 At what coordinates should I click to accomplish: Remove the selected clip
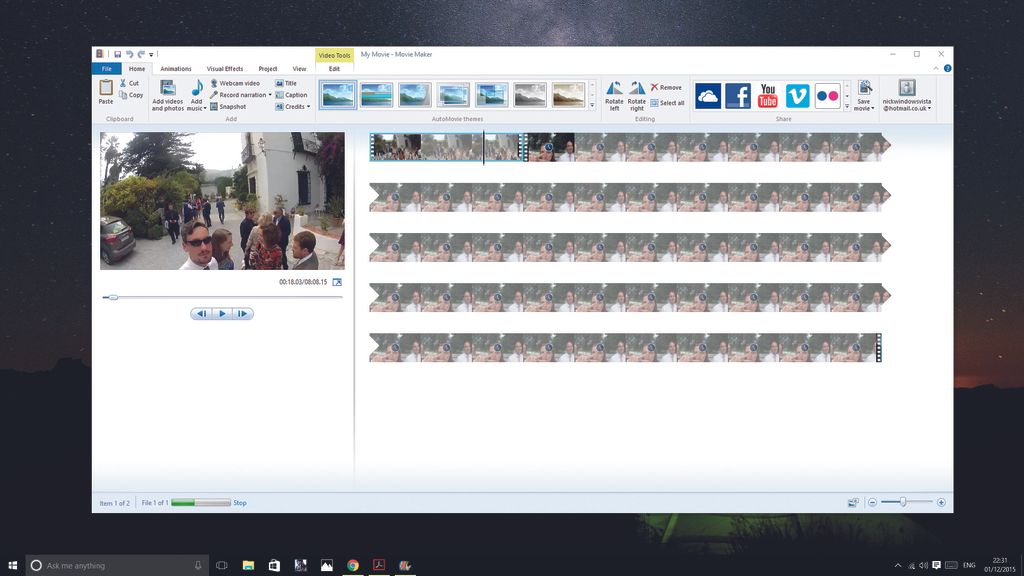click(667, 87)
